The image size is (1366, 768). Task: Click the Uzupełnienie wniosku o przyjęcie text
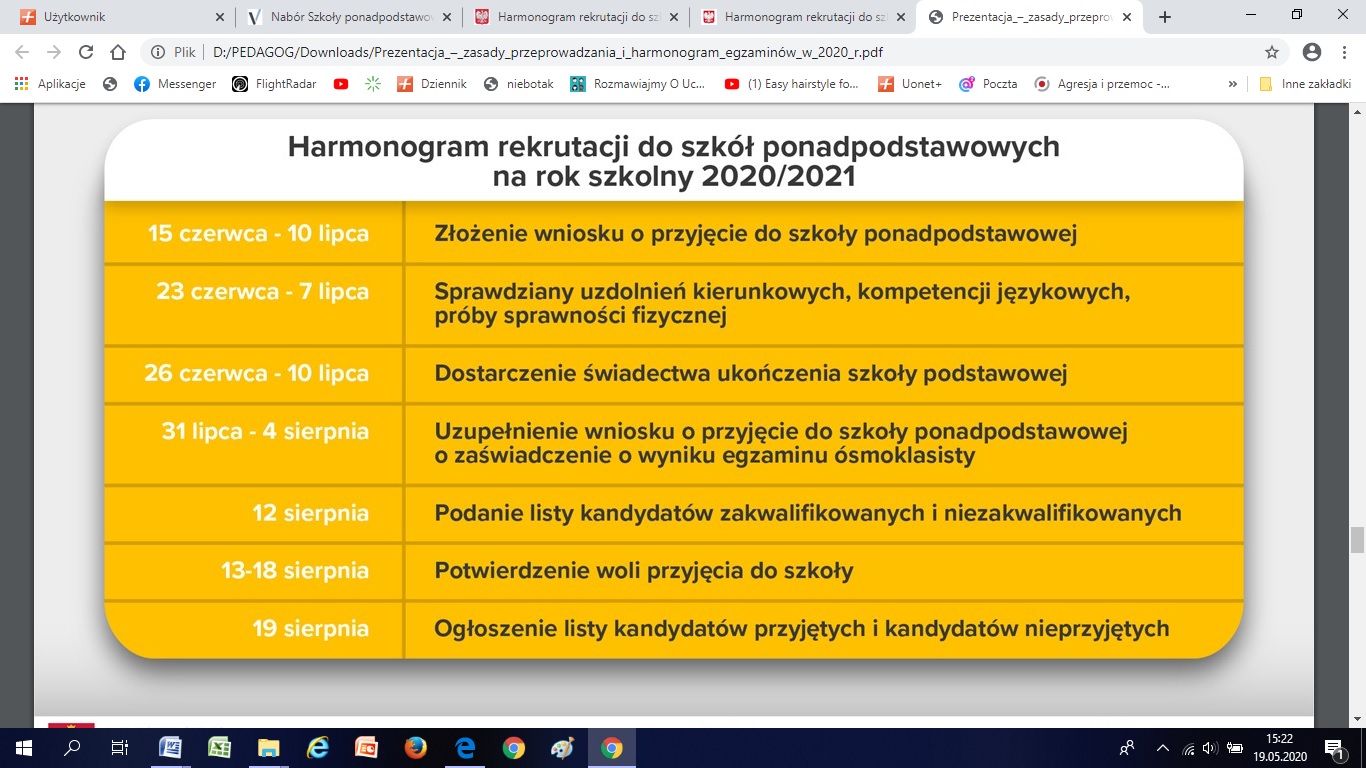(781, 444)
